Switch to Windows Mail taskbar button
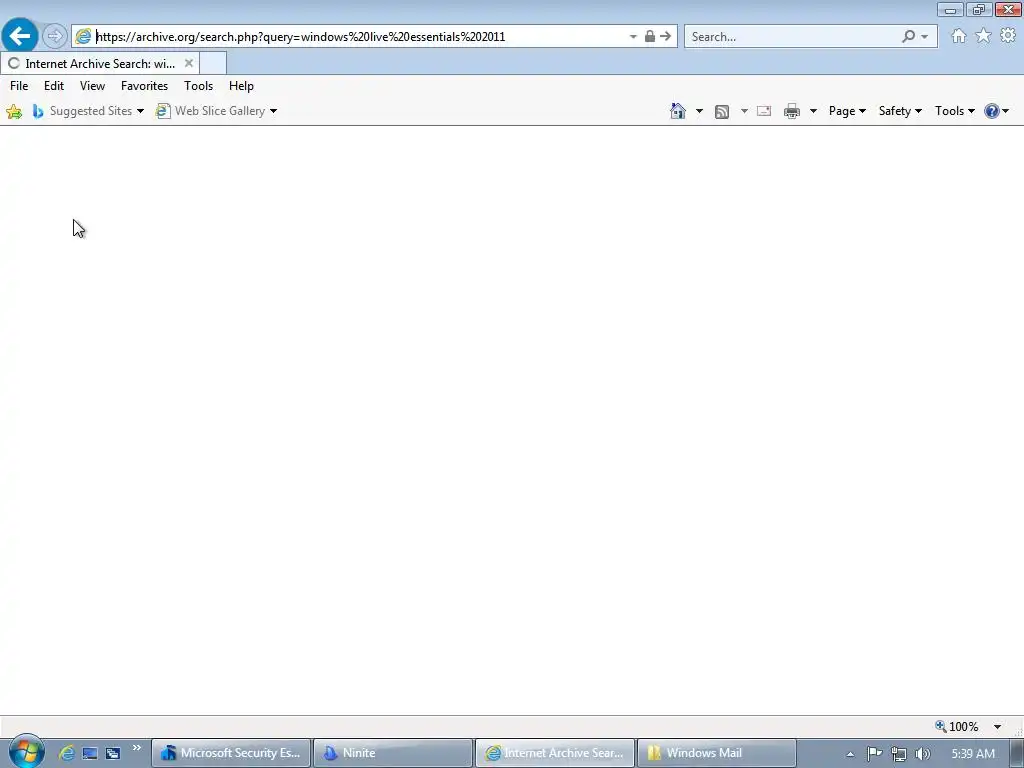 tap(716, 753)
